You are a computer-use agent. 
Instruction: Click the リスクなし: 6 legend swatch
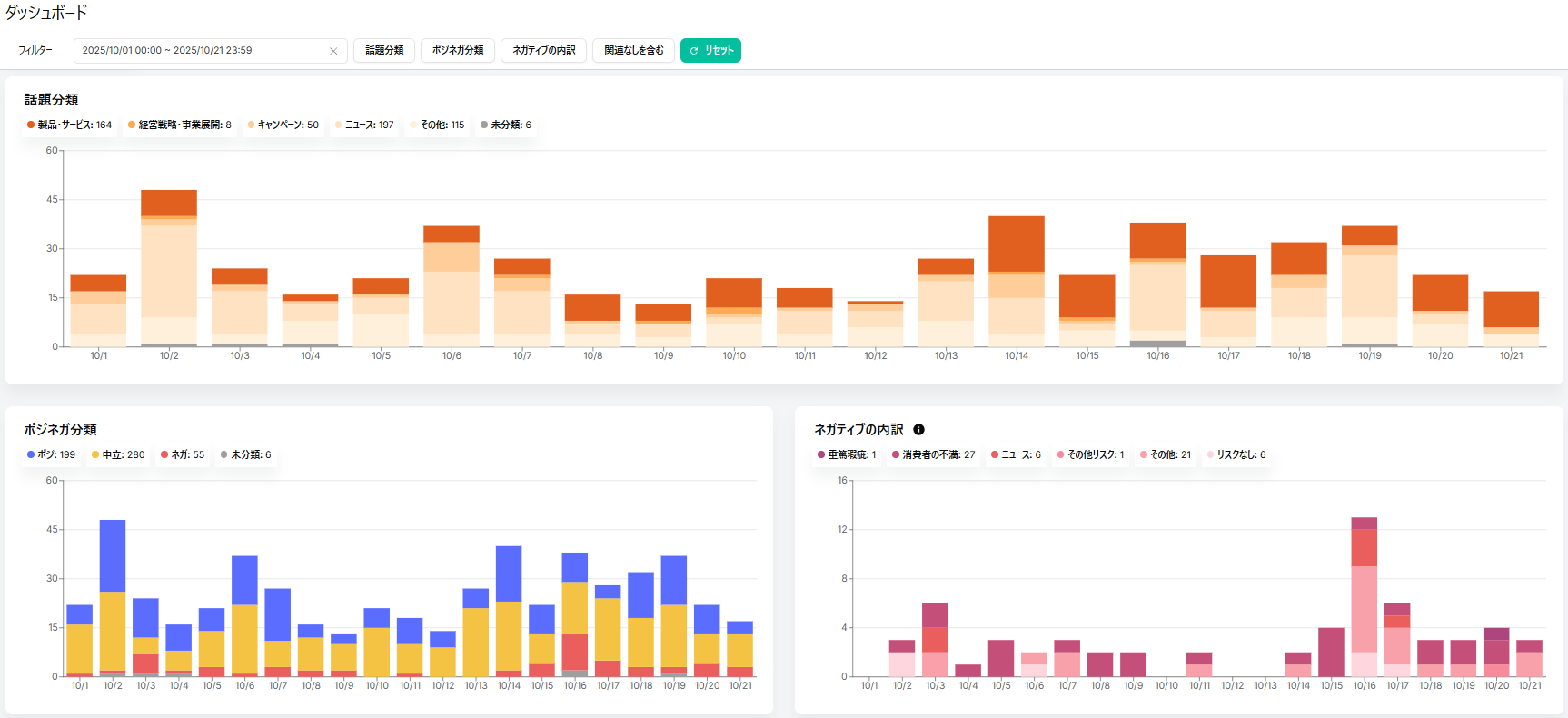tap(1210, 455)
